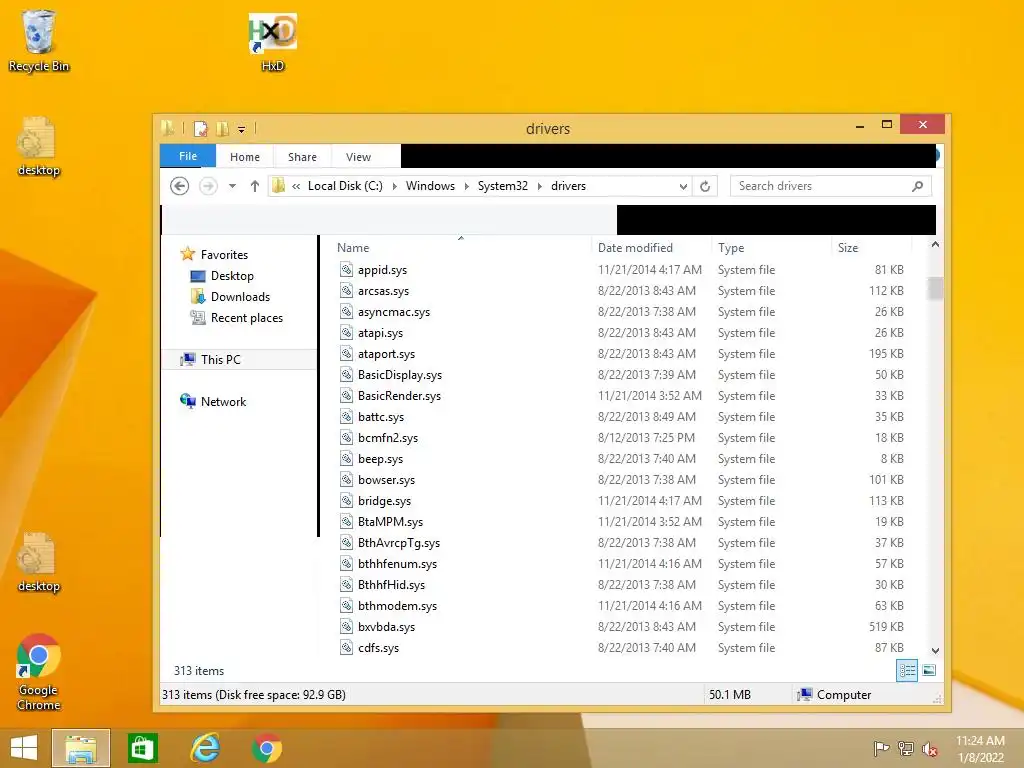Navigate to Windows breadcrumb
The width and height of the screenshot is (1024, 768).
430,186
